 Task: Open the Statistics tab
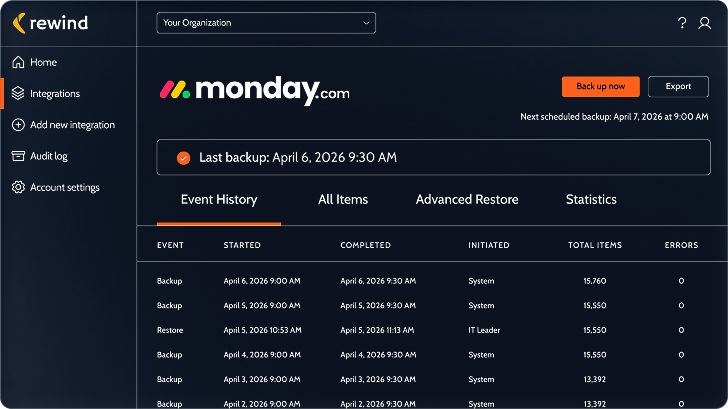tap(591, 200)
